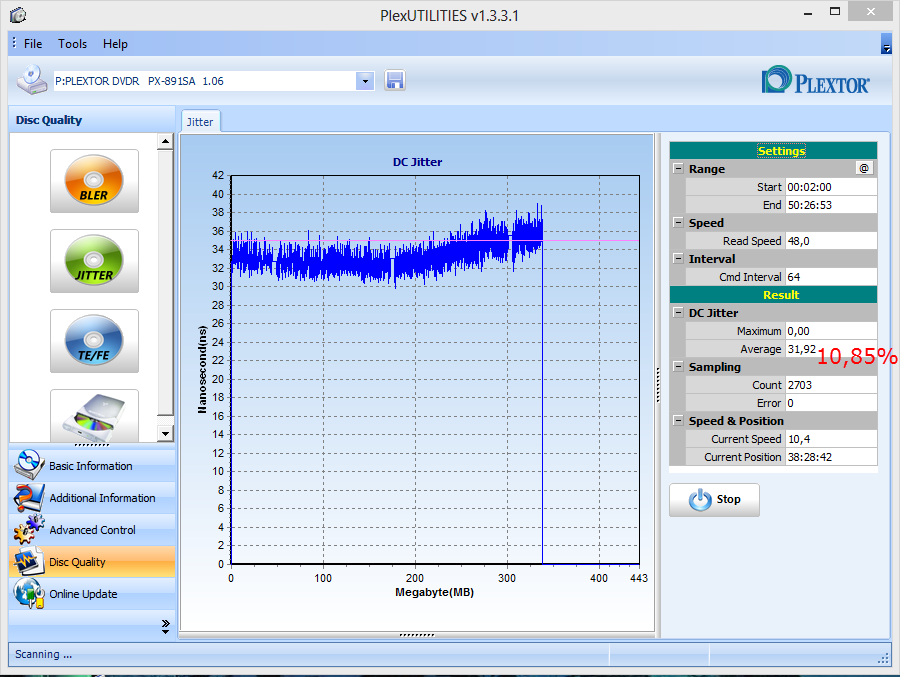Click the Result header
900x677 pixels.
(773, 295)
